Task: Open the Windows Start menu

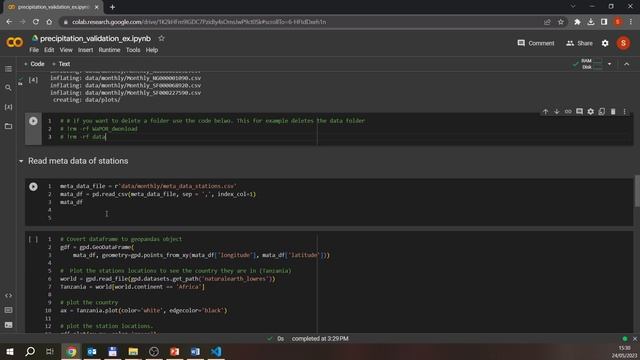Action: coord(10,351)
